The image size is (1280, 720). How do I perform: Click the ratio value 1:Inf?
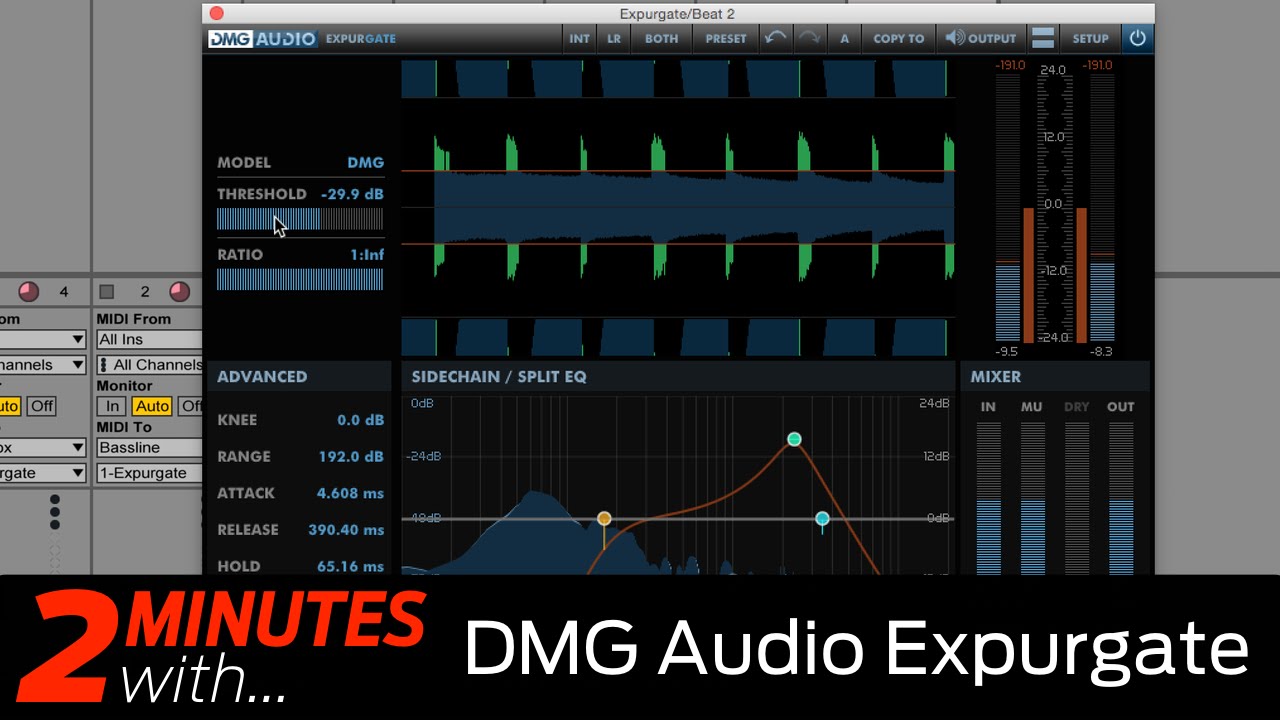[x=366, y=255]
